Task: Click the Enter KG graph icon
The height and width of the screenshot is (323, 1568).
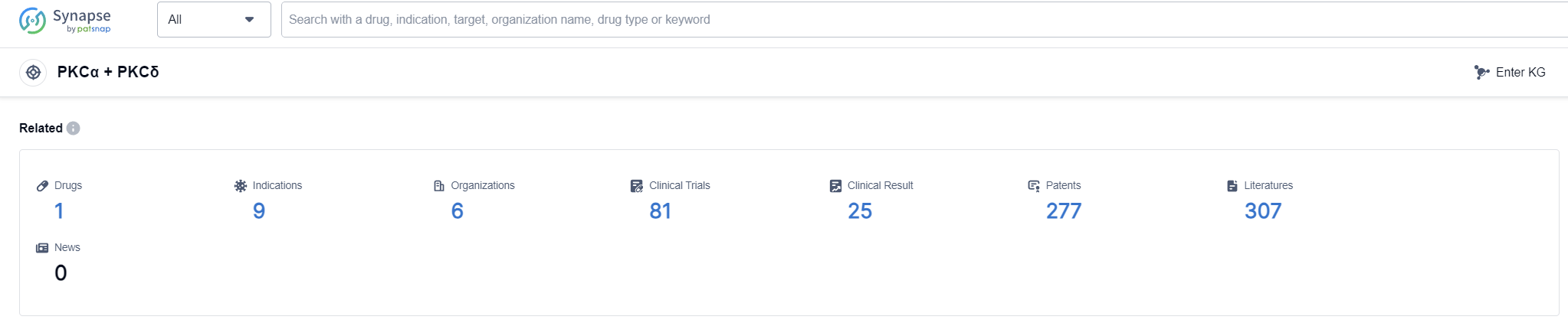Action: point(1481,73)
